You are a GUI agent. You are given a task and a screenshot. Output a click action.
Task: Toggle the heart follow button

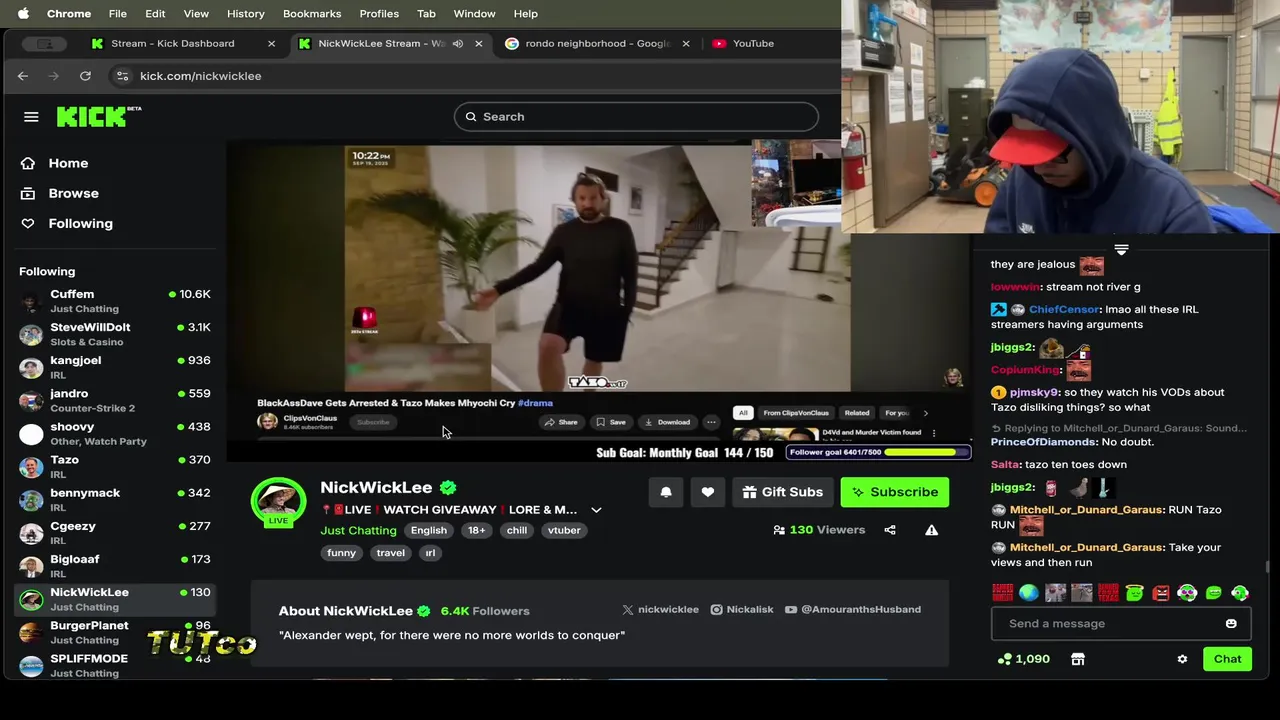pos(707,492)
